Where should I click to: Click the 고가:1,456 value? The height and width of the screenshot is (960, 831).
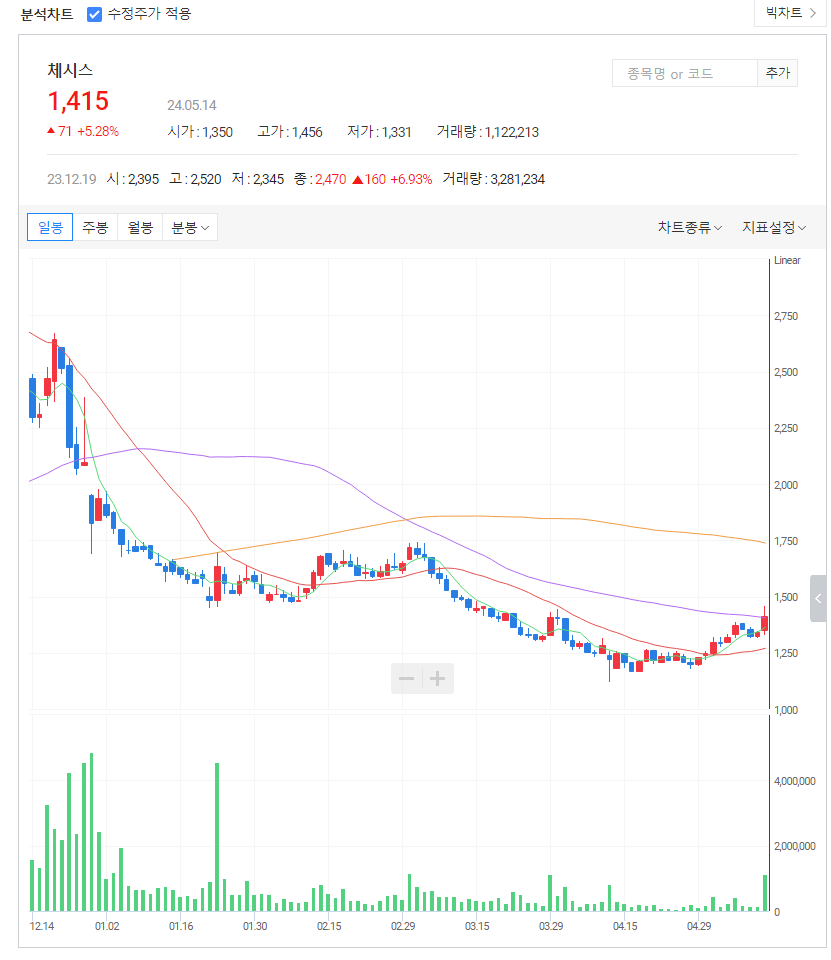click(x=290, y=132)
